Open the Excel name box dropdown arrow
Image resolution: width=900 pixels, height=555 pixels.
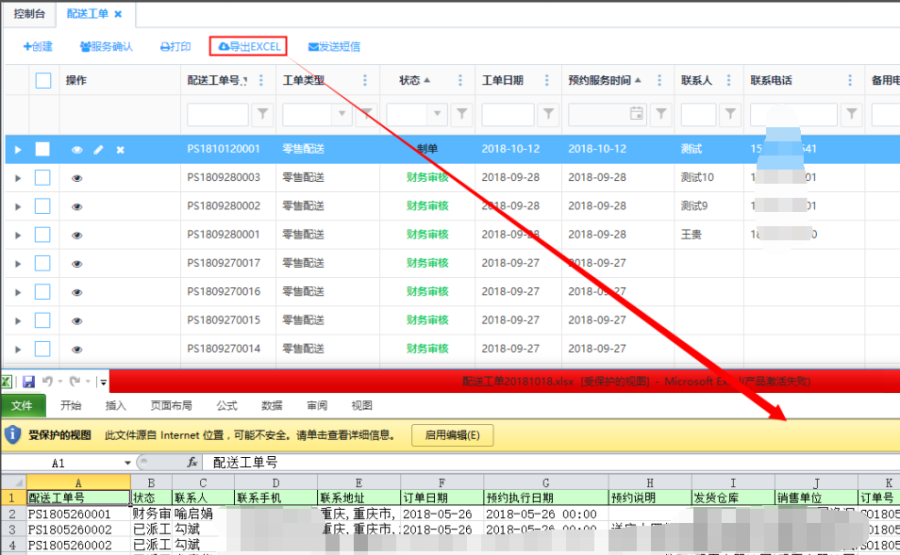click(127, 463)
